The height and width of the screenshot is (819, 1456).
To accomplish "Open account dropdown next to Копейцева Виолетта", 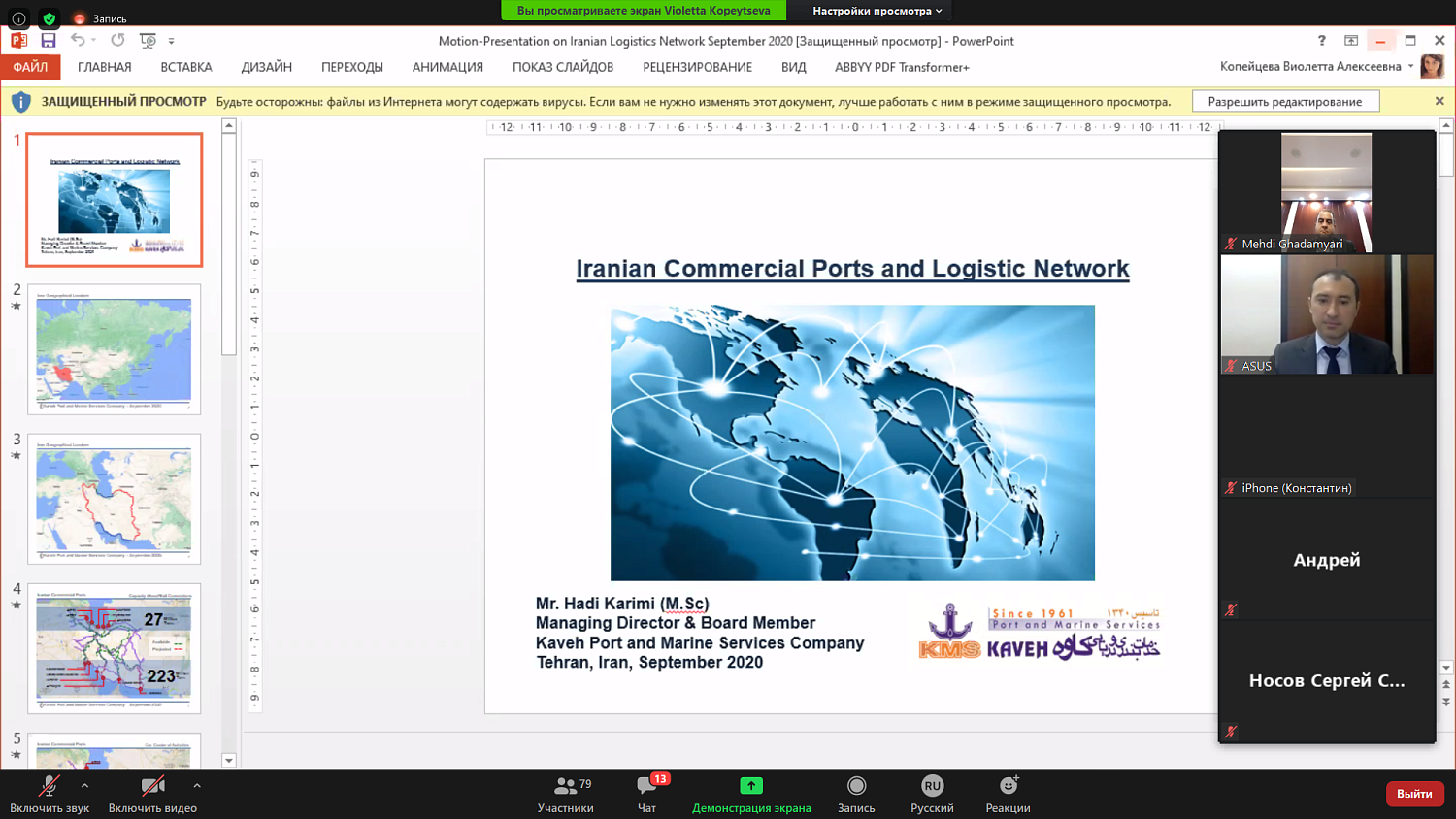I will [1410, 67].
